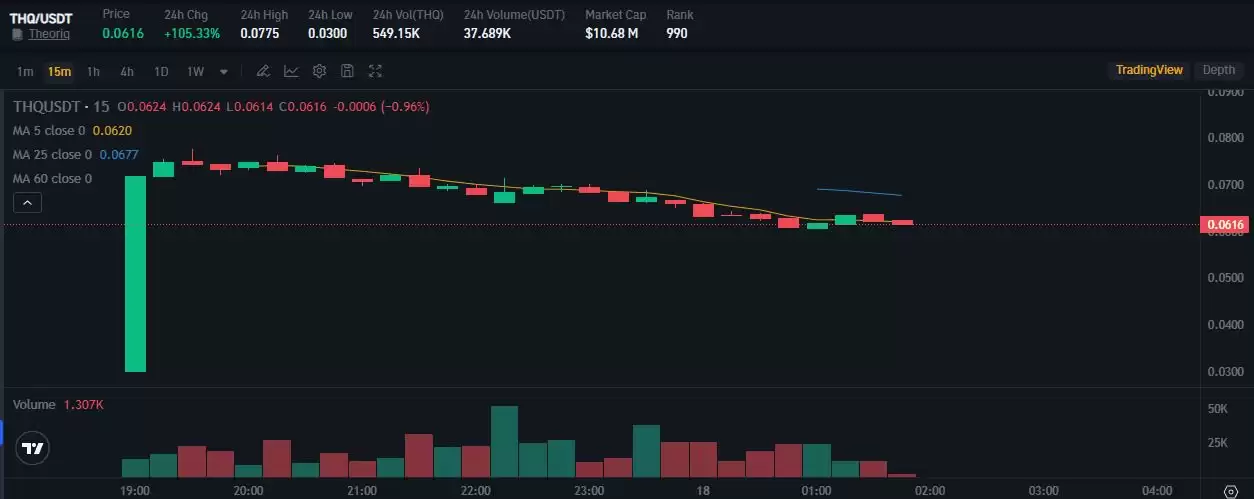The image size is (1254, 499).
Task: Open the THQUSDT symbol legend title
Action: click(x=46, y=107)
